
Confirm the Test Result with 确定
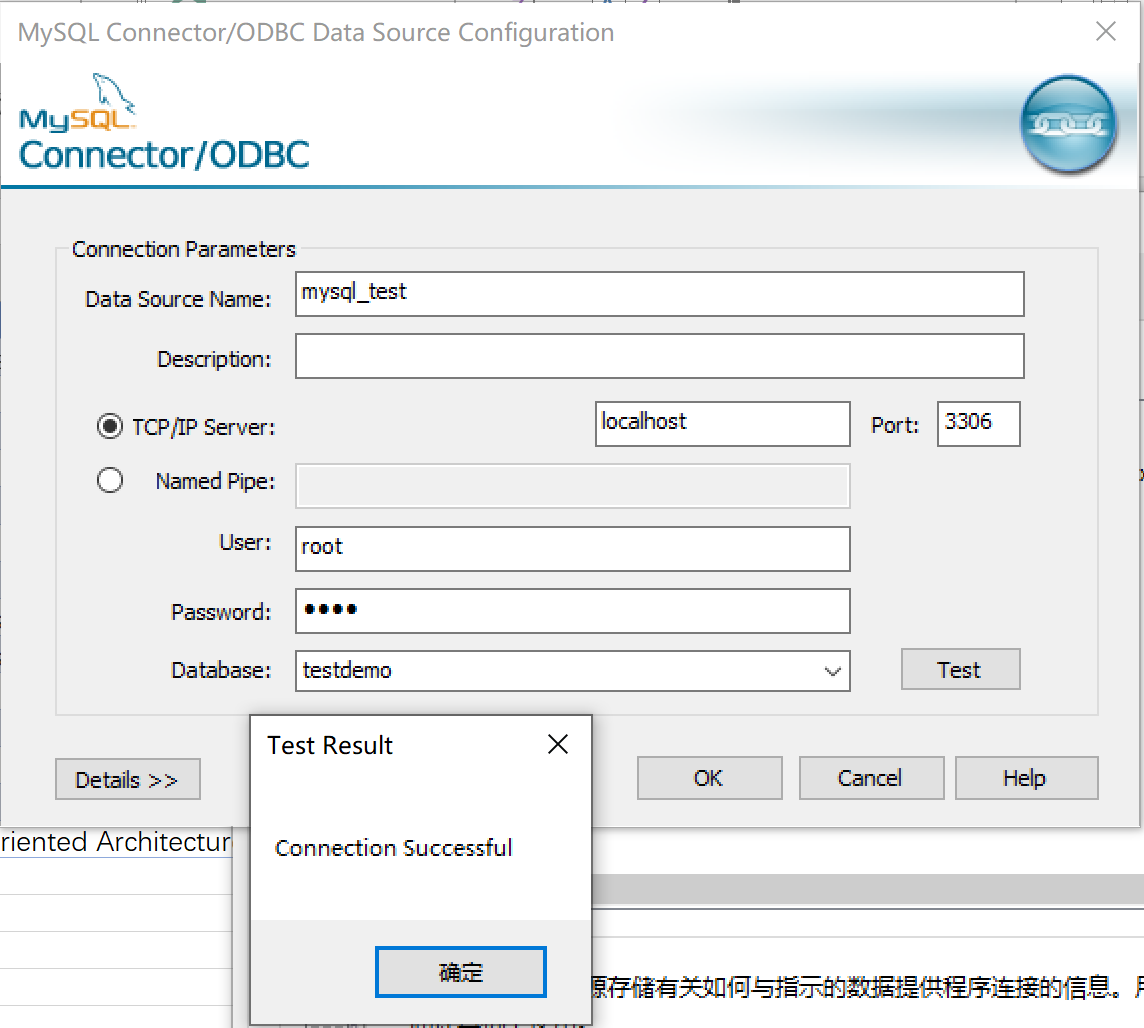(460, 972)
